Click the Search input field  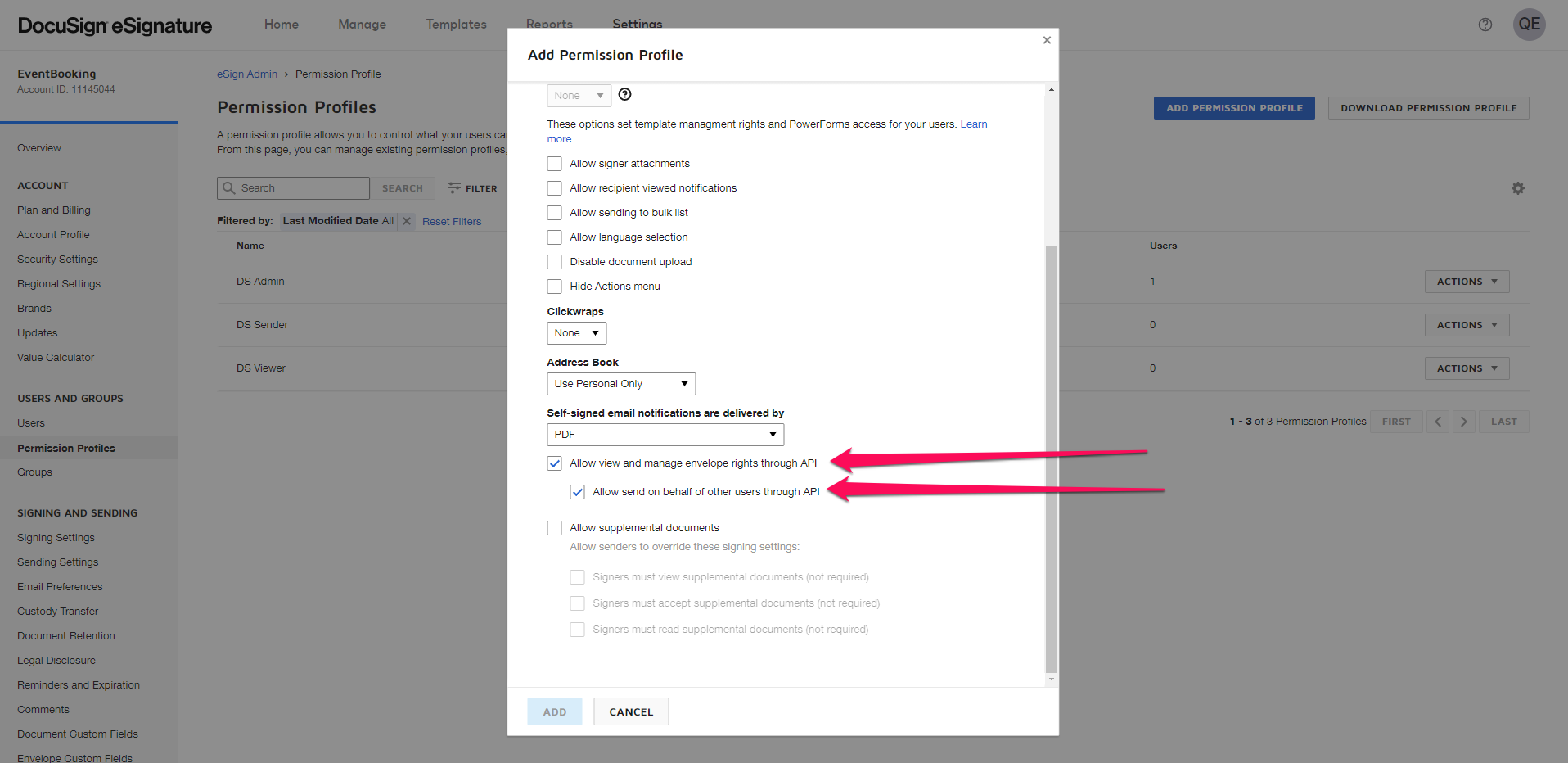tap(293, 188)
